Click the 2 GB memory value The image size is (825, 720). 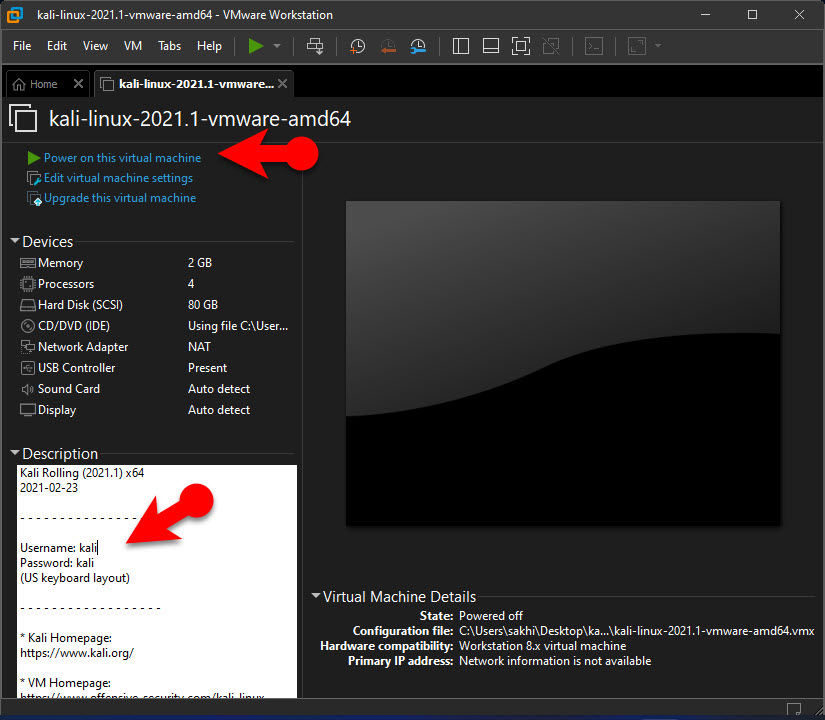pyautogui.click(x=200, y=263)
